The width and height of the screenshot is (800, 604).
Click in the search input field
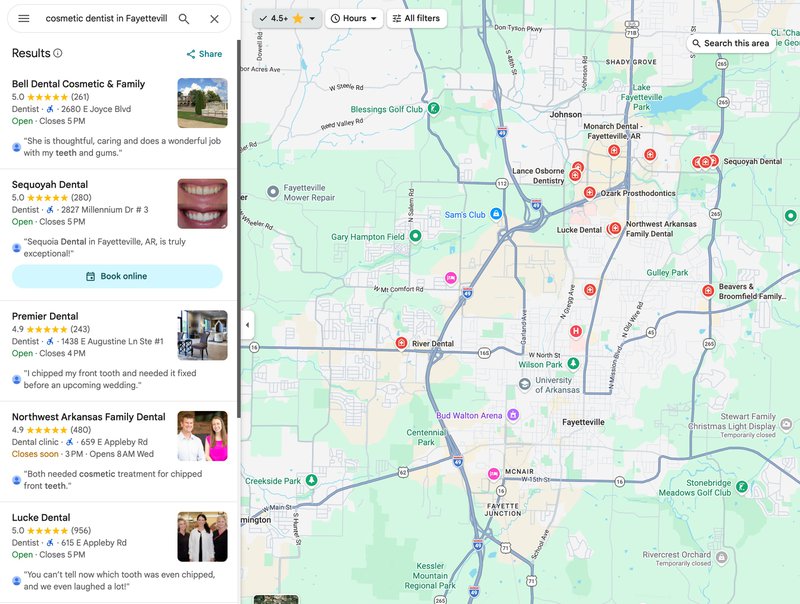pos(105,19)
